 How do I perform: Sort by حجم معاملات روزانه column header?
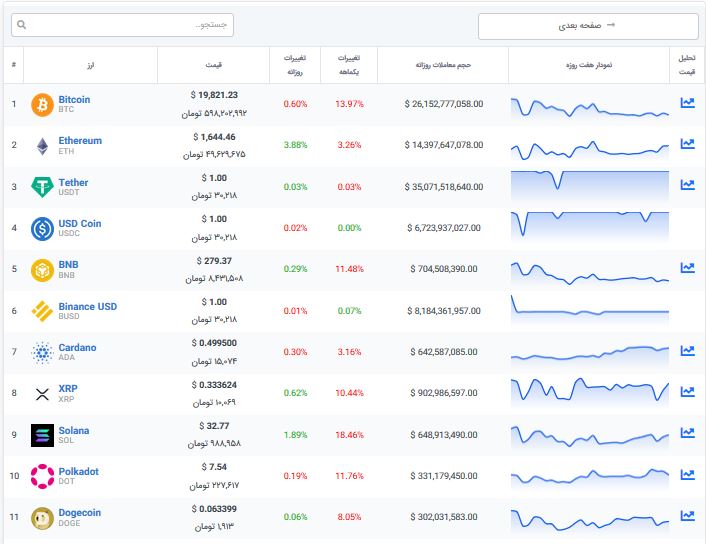click(x=443, y=65)
